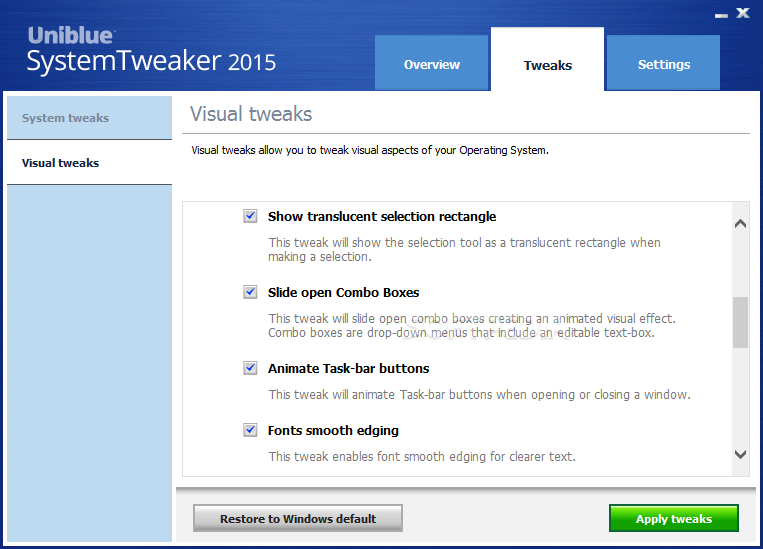Select Visual tweaks in the sidebar
This screenshot has width=763, height=549.
(90, 163)
